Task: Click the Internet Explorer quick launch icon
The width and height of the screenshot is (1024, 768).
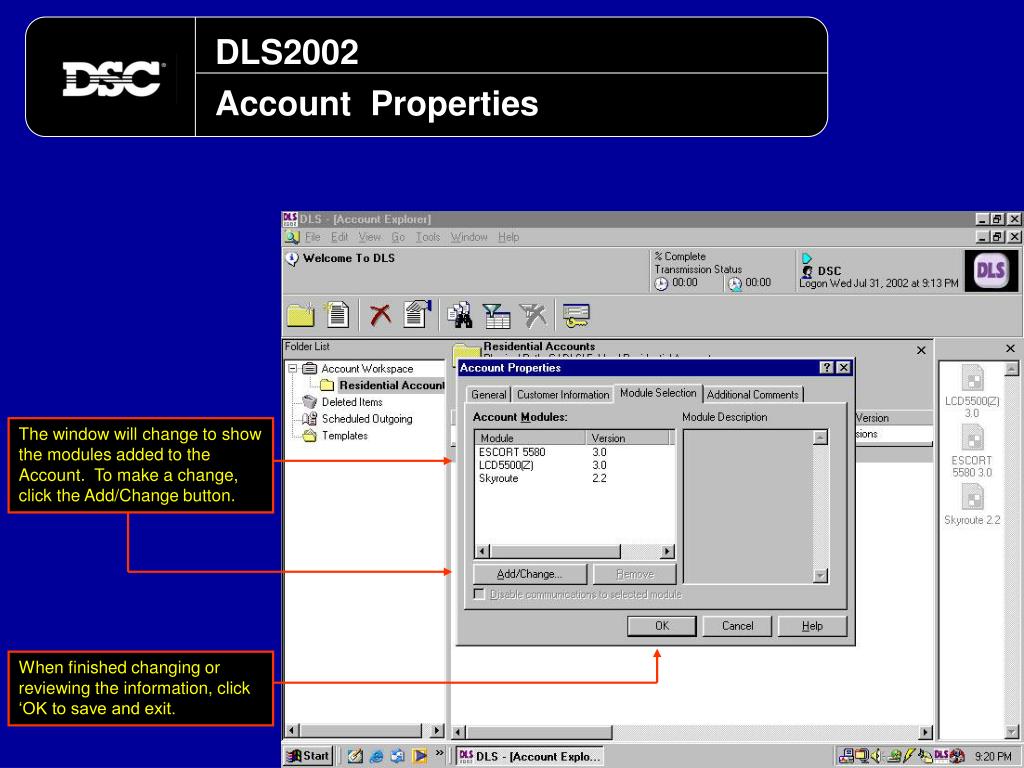Action: pyautogui.click(x=376, y=756)
